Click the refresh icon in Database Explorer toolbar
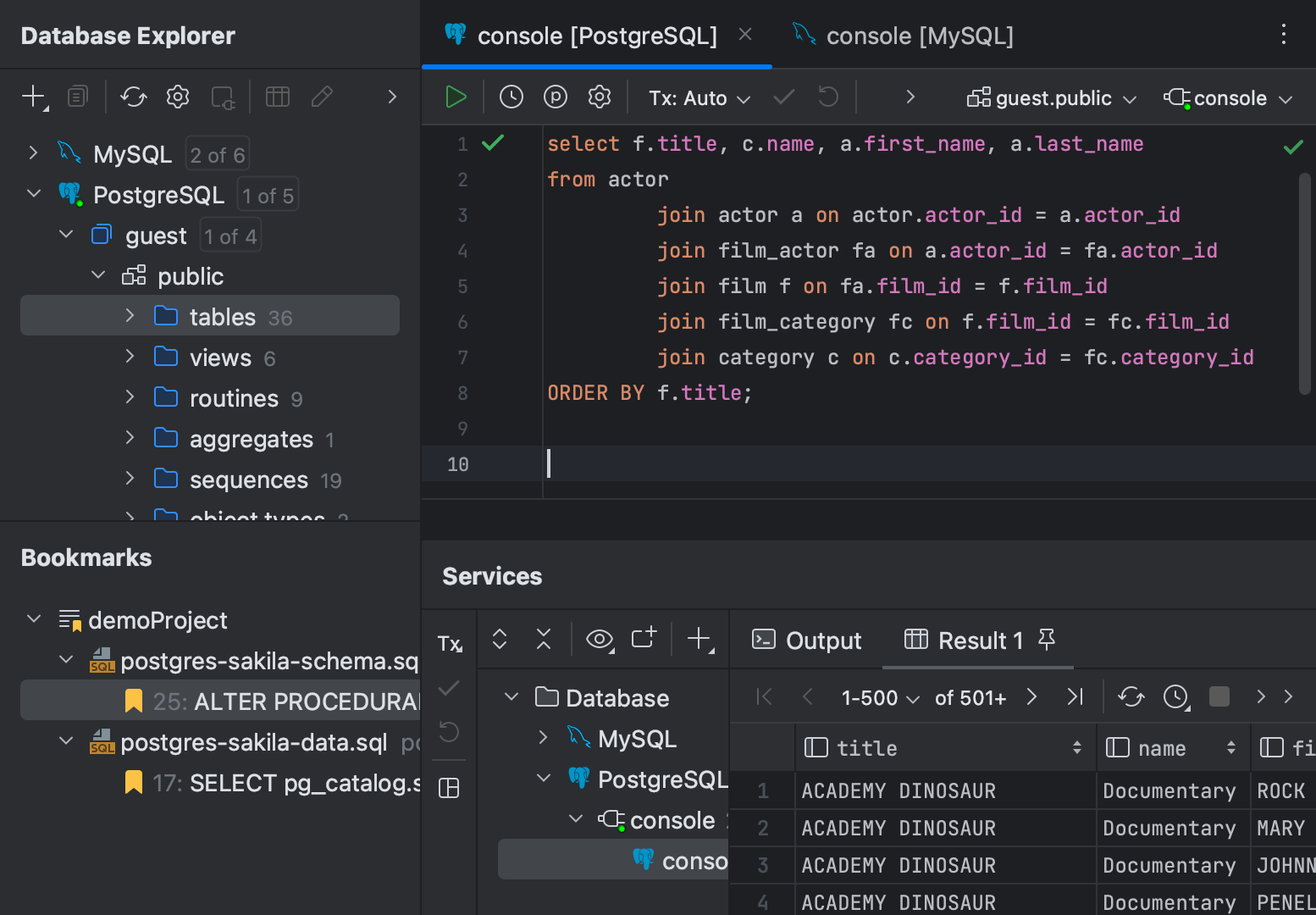The width and height of the screenshot is (1316, 915). tap(134, 97)
